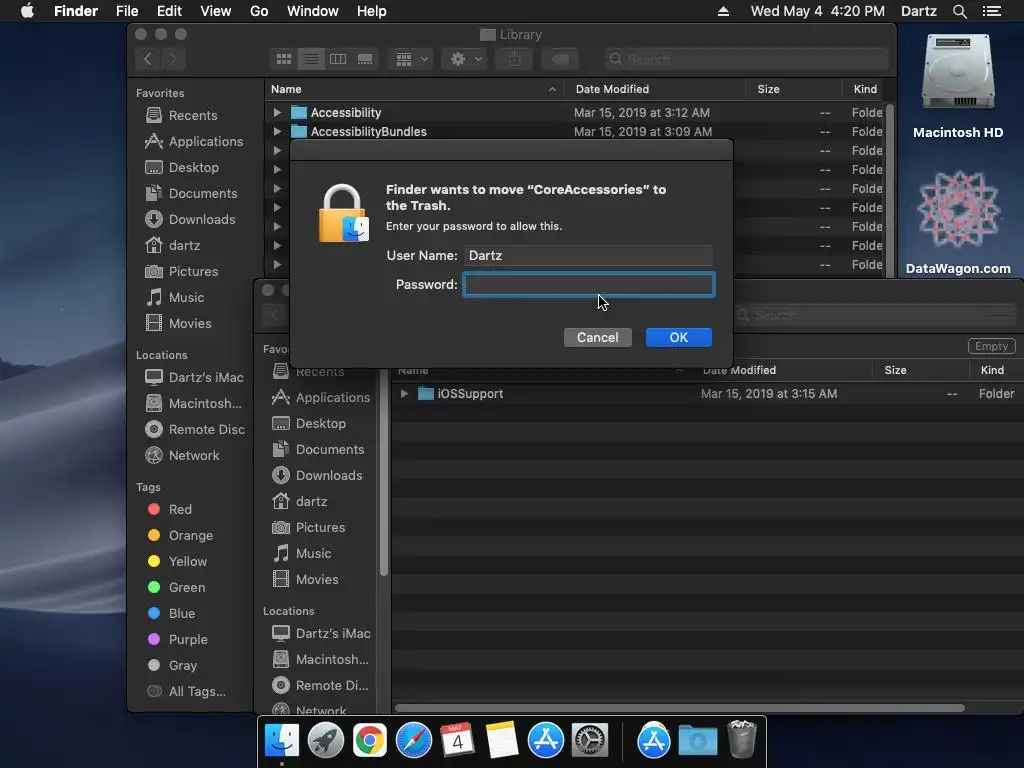Open the Help menu
Image resolution: width=1024 pixels, height=768 pixels.
pyautogui.click(x=372, y=11)
